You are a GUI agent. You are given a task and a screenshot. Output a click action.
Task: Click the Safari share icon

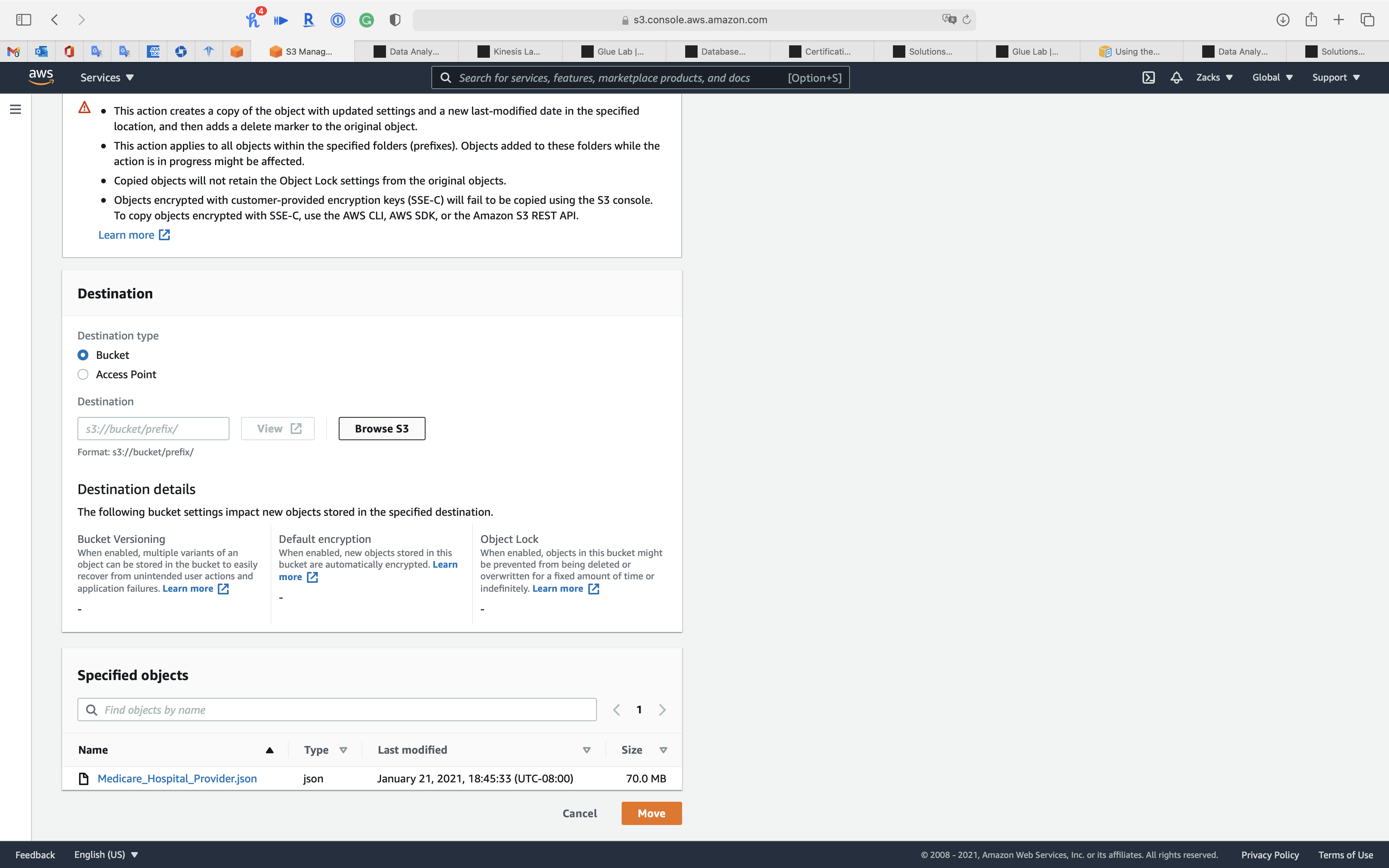pos(1311,19)
